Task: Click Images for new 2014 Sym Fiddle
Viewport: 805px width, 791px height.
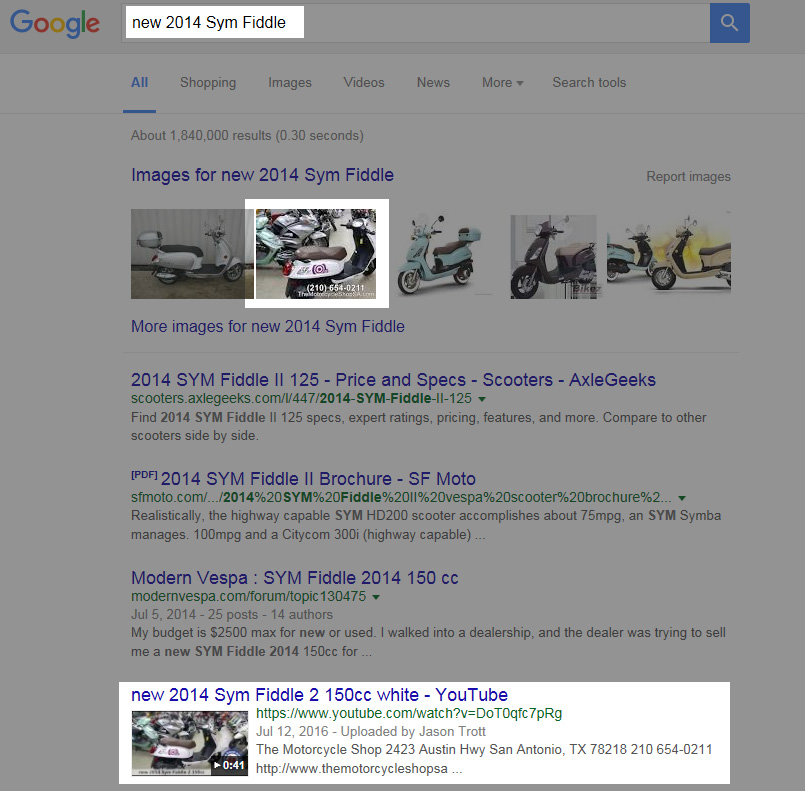Action: [x=262, y=175]
